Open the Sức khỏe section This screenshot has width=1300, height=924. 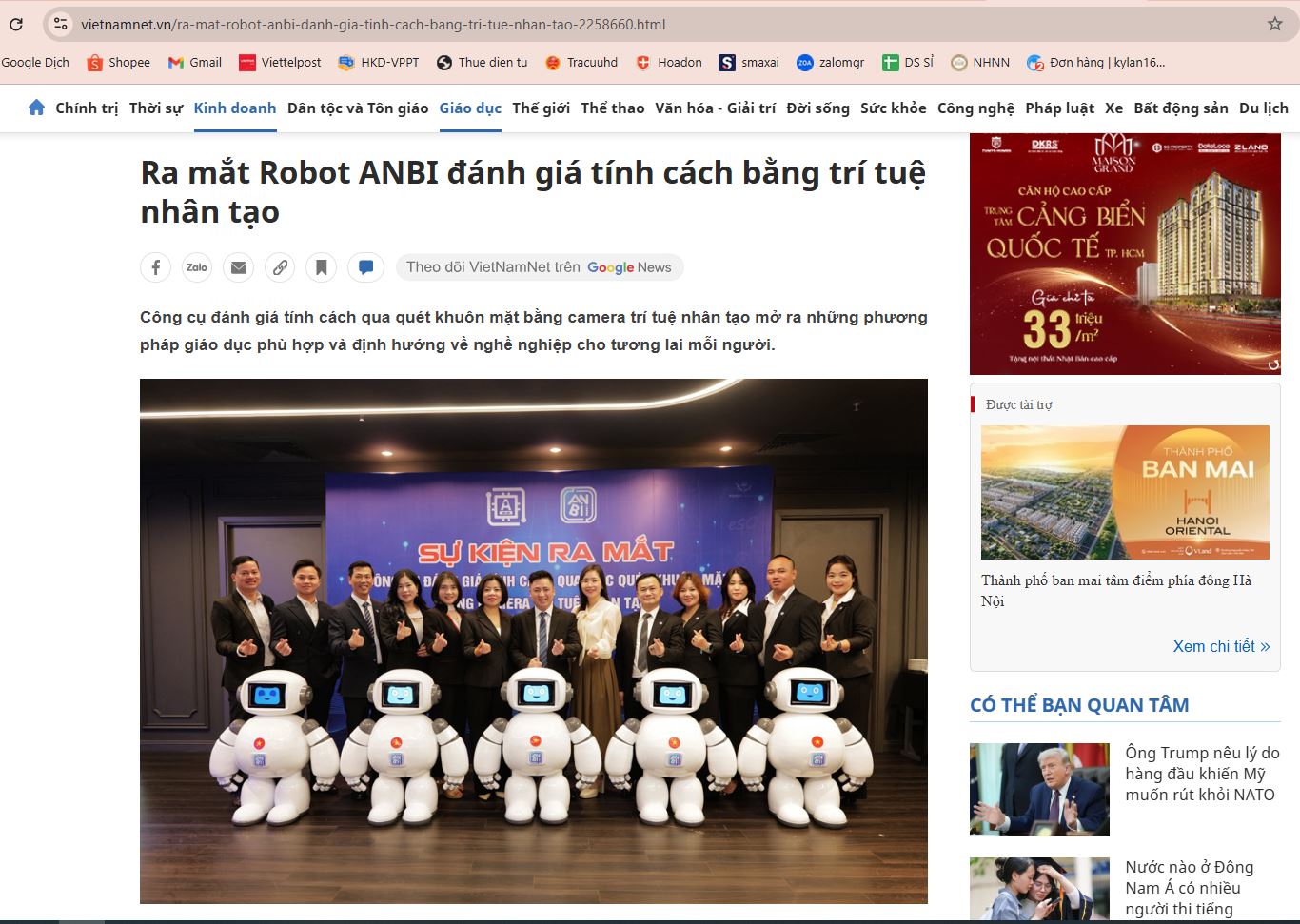[x=894, y=108]
